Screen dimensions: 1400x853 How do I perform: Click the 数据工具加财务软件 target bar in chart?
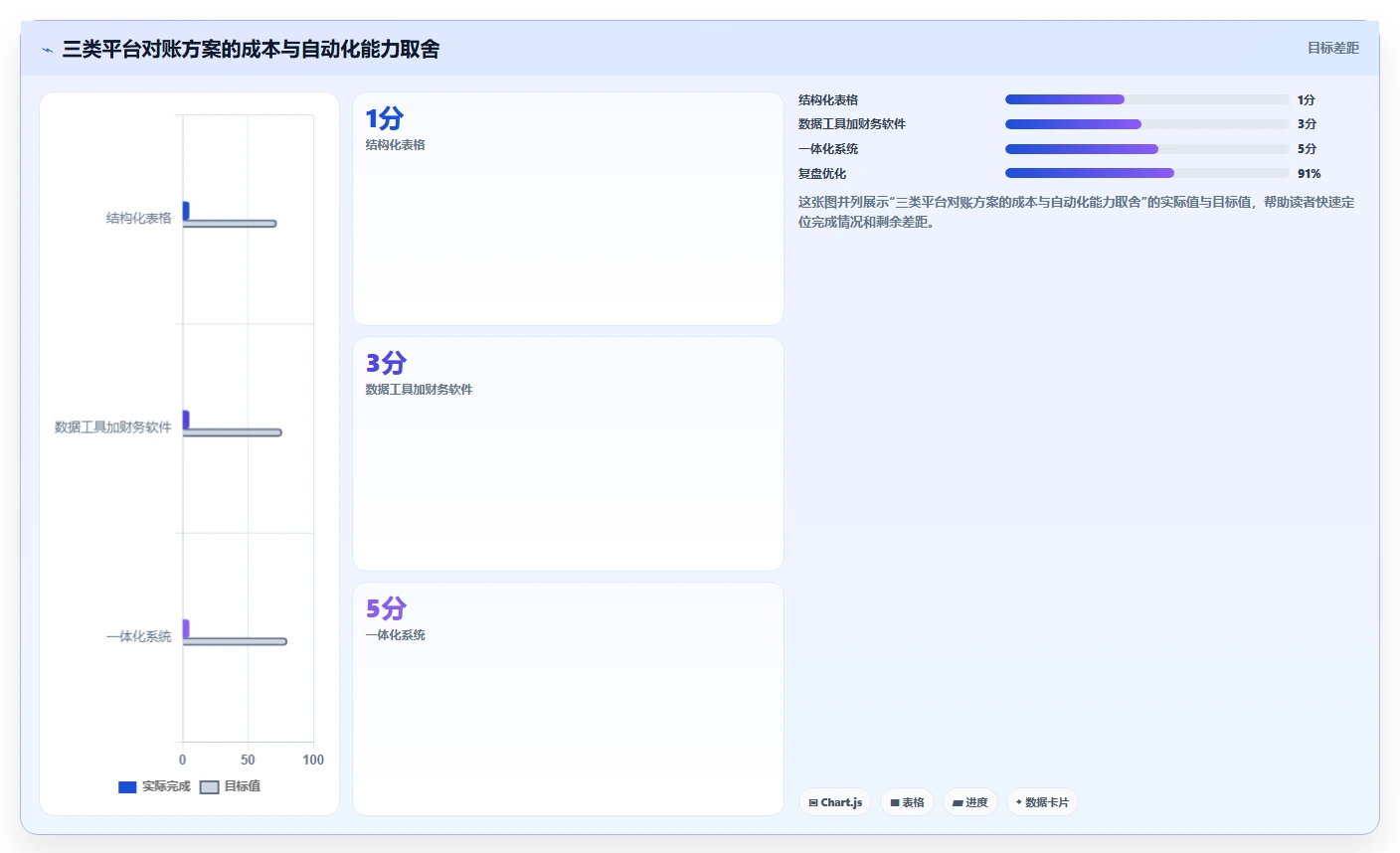232,432
